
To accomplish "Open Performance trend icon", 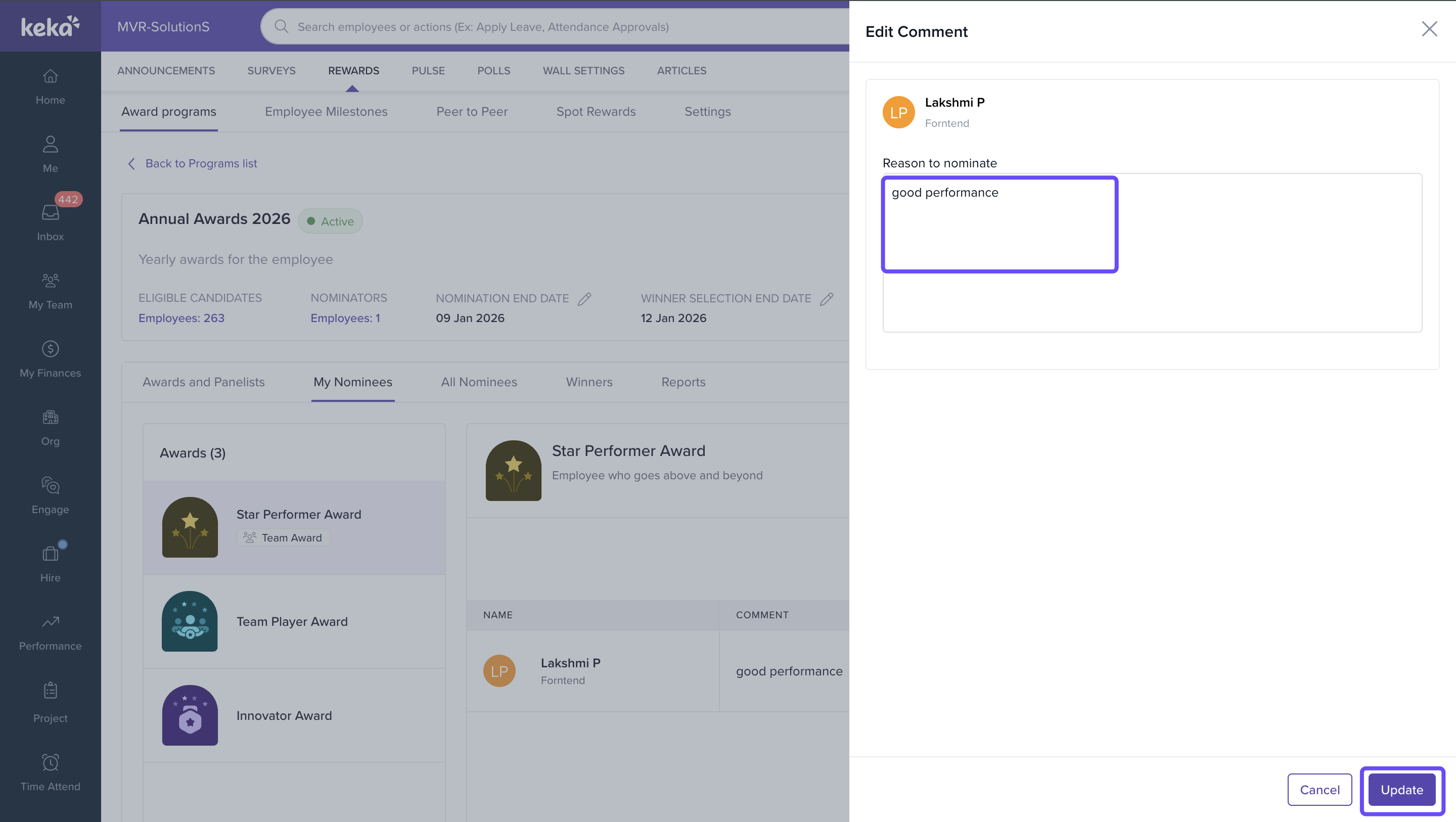I will coord(51,622).
